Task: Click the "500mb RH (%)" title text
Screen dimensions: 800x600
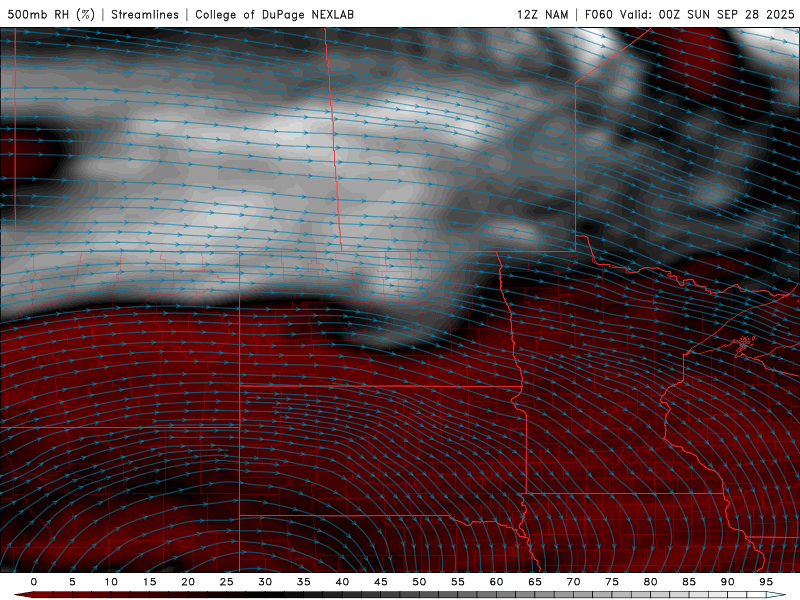Action: 51,14
